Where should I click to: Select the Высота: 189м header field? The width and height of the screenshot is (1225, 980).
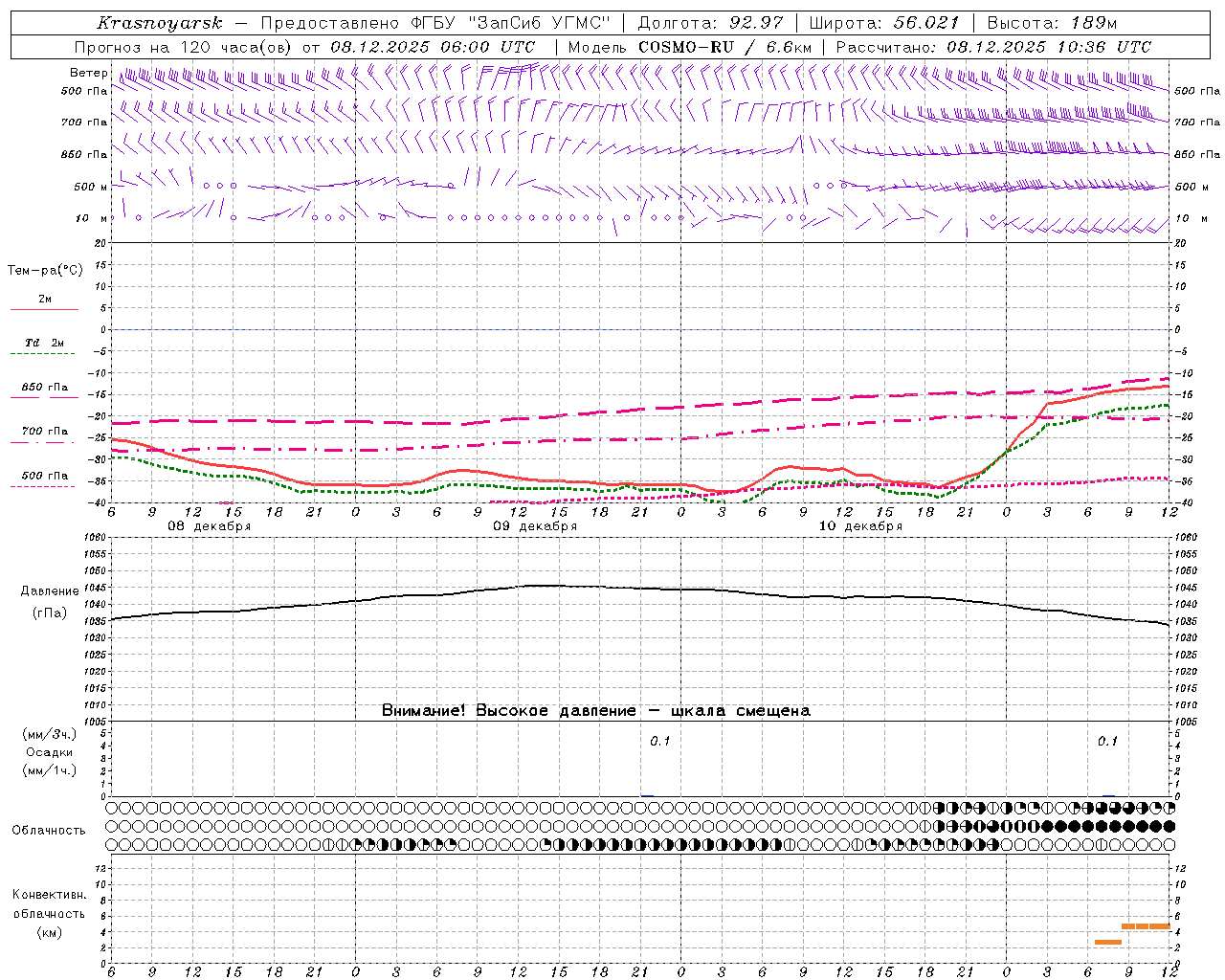tap(1052, 23)
